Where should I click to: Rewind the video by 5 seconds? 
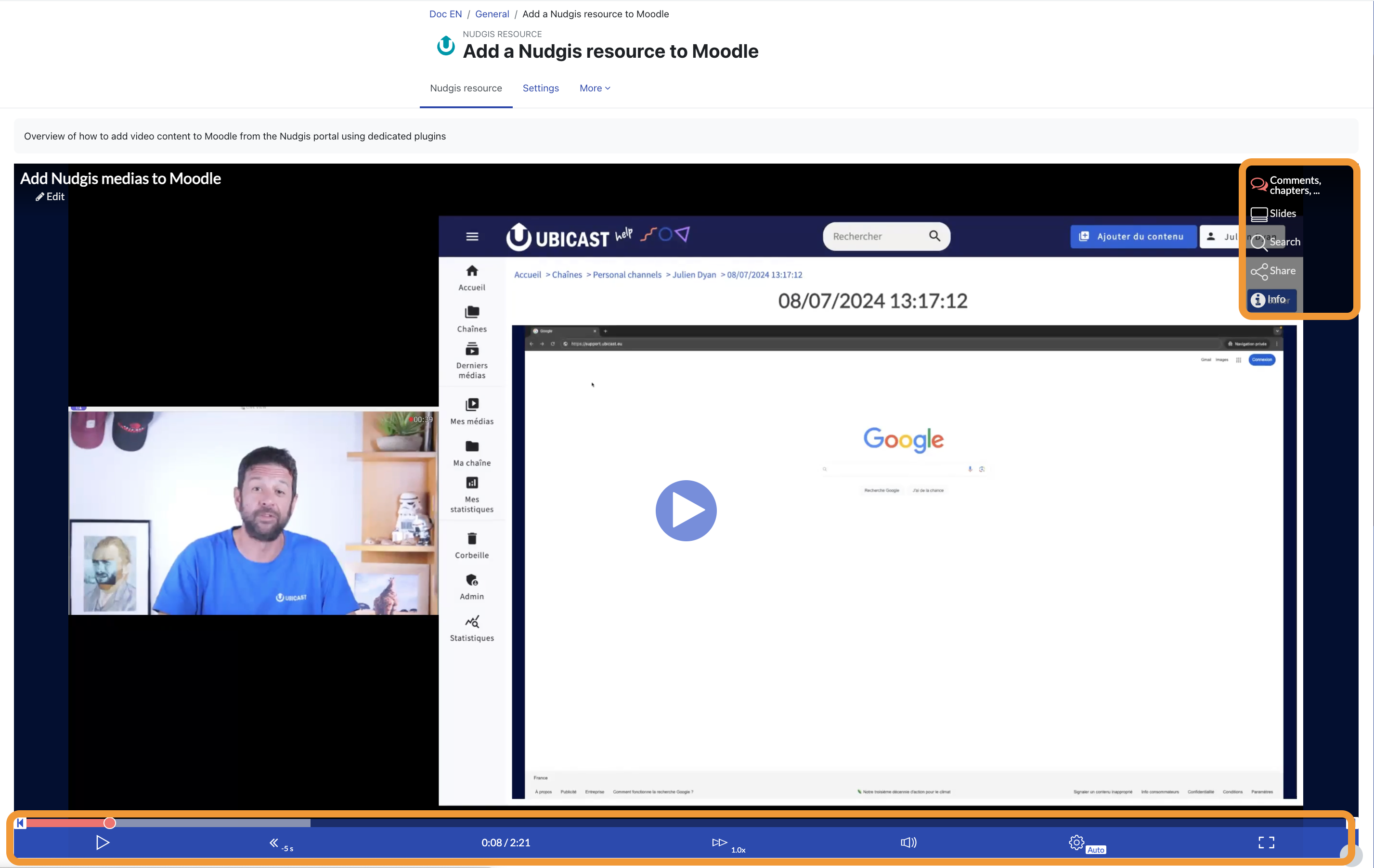tap(280, 843)
